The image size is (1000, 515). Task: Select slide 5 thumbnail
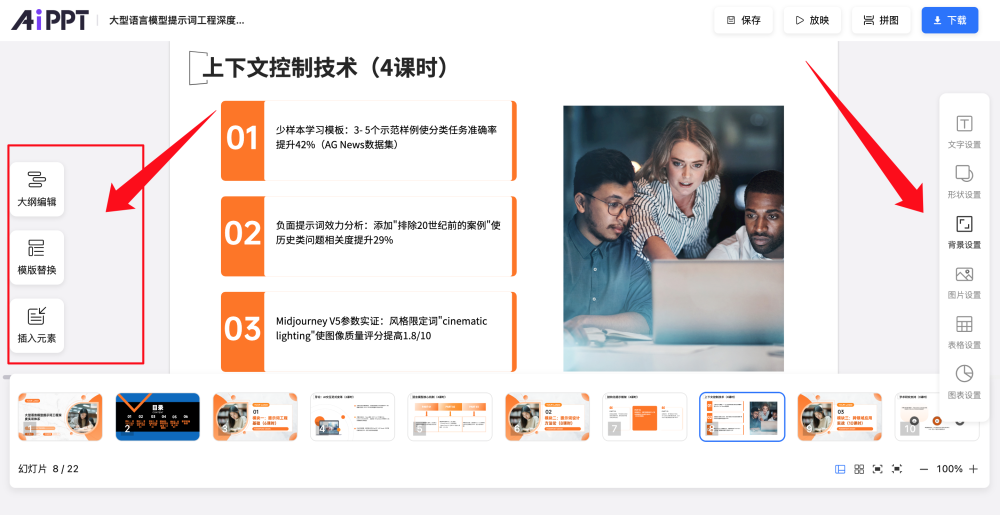450,417
